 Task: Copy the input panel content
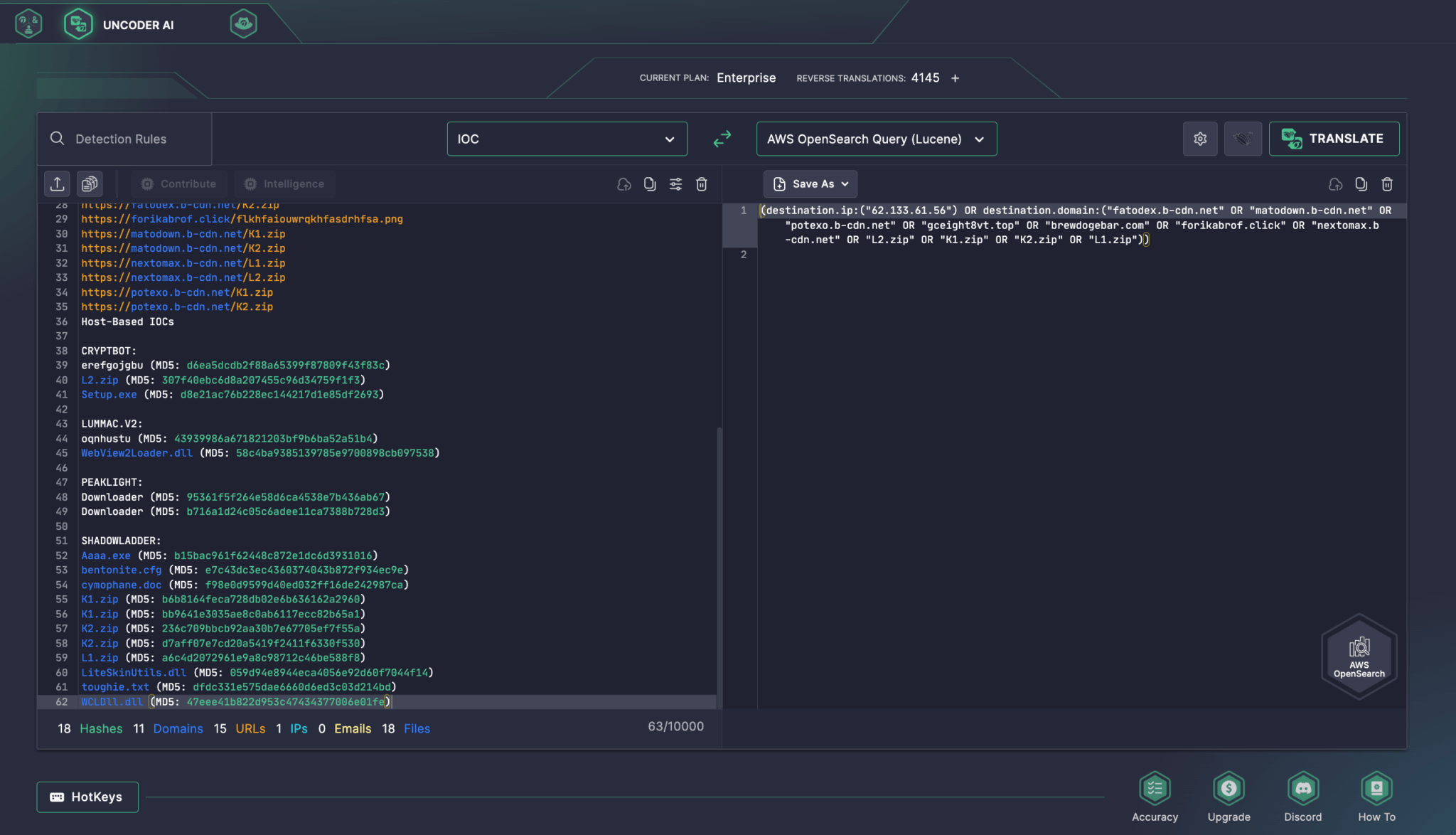point(650,184)
